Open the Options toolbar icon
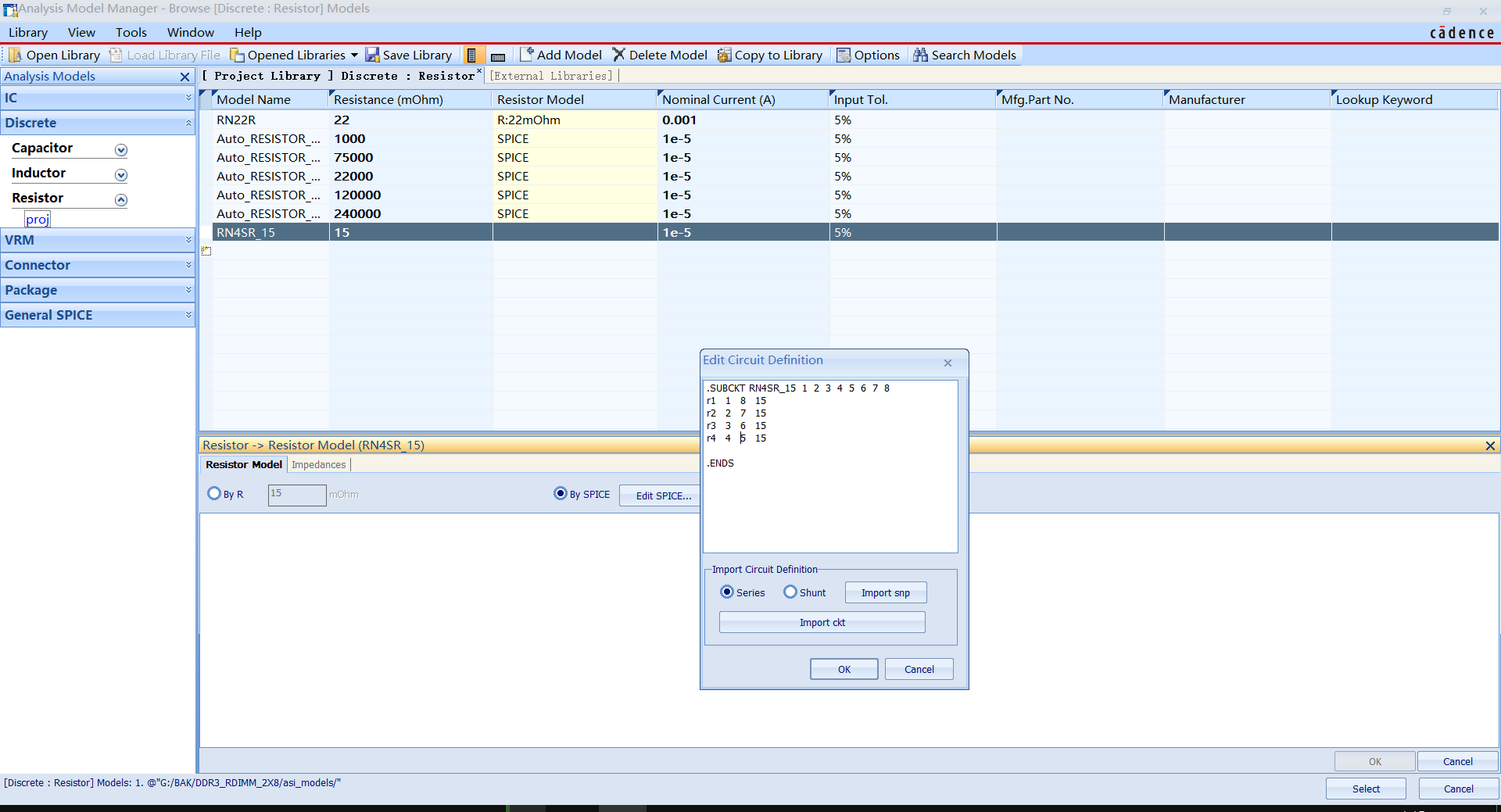 coord(844,55)
